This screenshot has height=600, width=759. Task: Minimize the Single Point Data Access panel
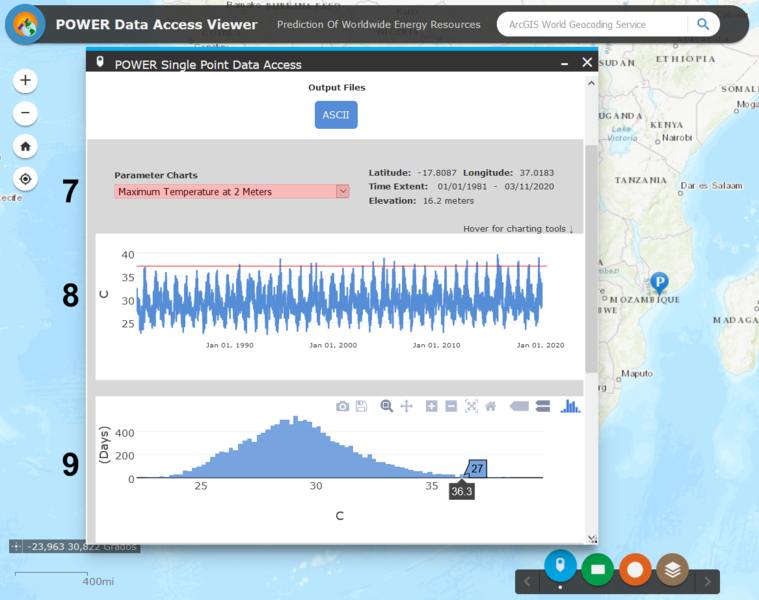[564, 63]
